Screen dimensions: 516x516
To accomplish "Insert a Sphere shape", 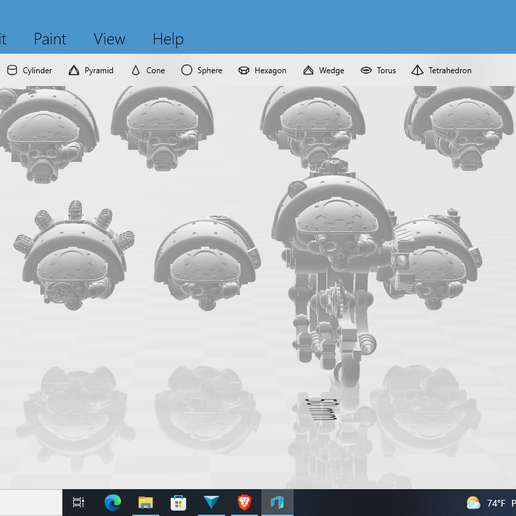I will (x=202, y=70).
